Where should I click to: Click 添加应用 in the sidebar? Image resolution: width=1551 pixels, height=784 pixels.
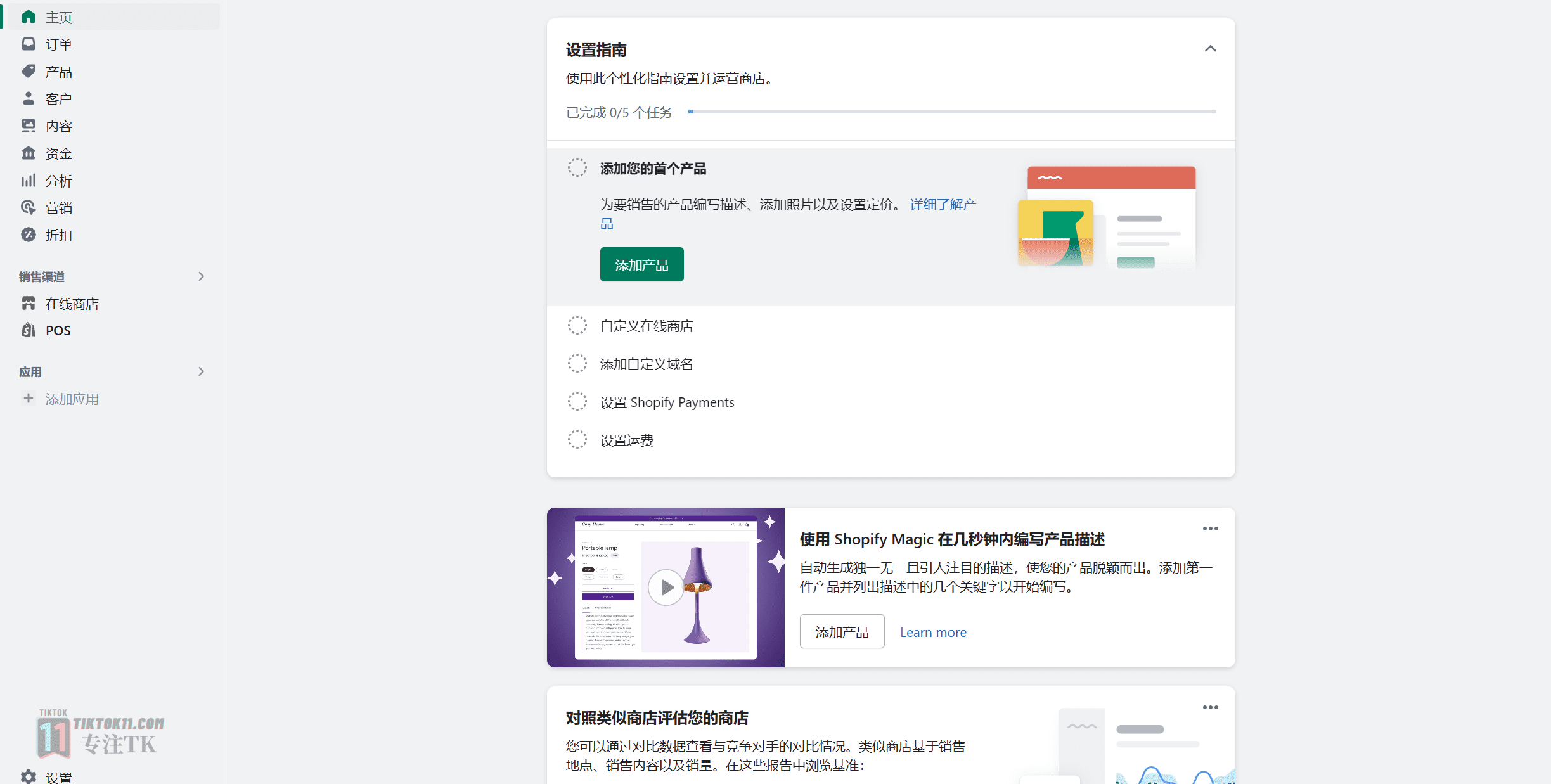(72, 399)
